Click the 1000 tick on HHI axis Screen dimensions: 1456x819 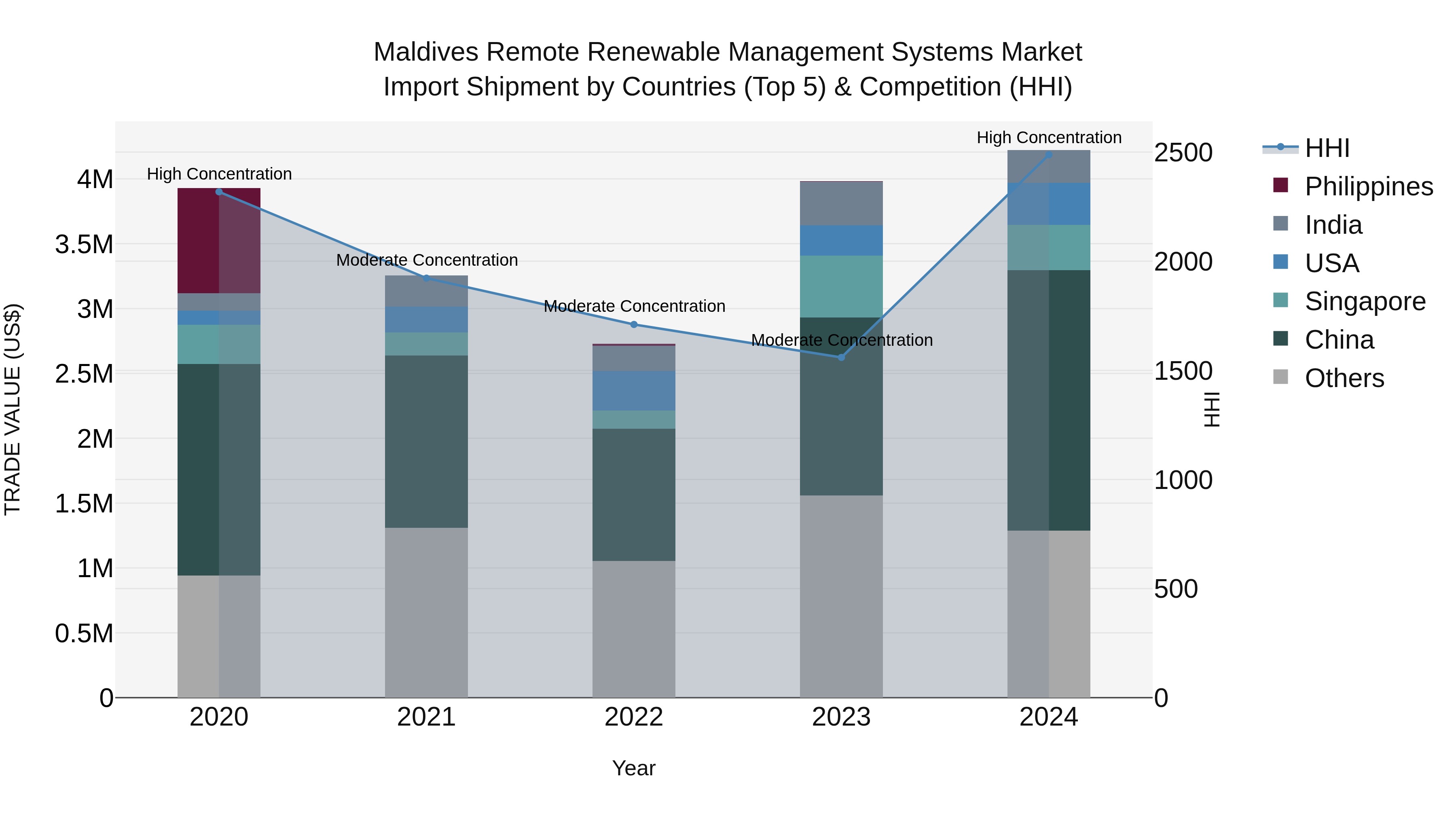pos(1183,480)
